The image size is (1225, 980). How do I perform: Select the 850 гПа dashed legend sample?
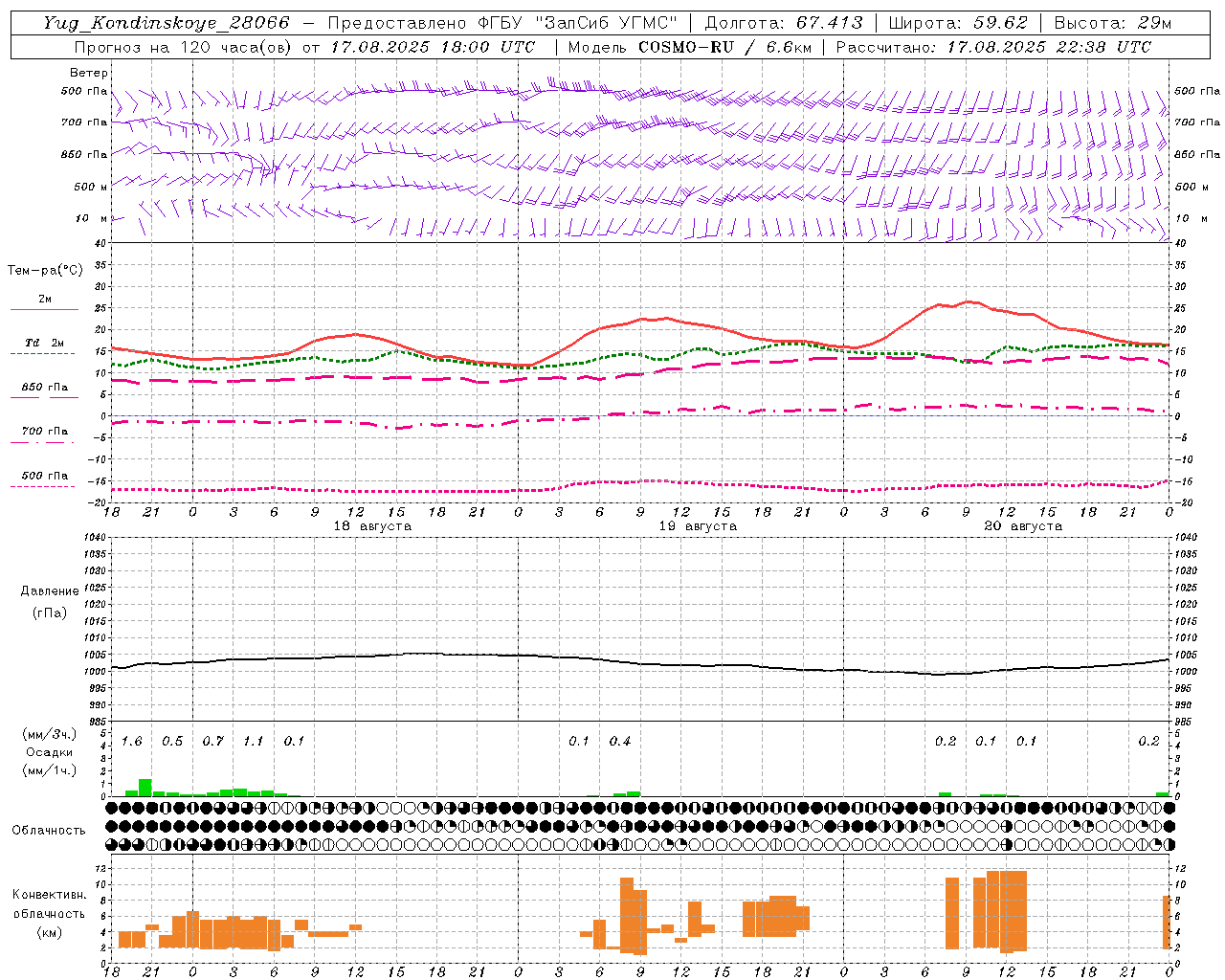click(x=44, y=397)
